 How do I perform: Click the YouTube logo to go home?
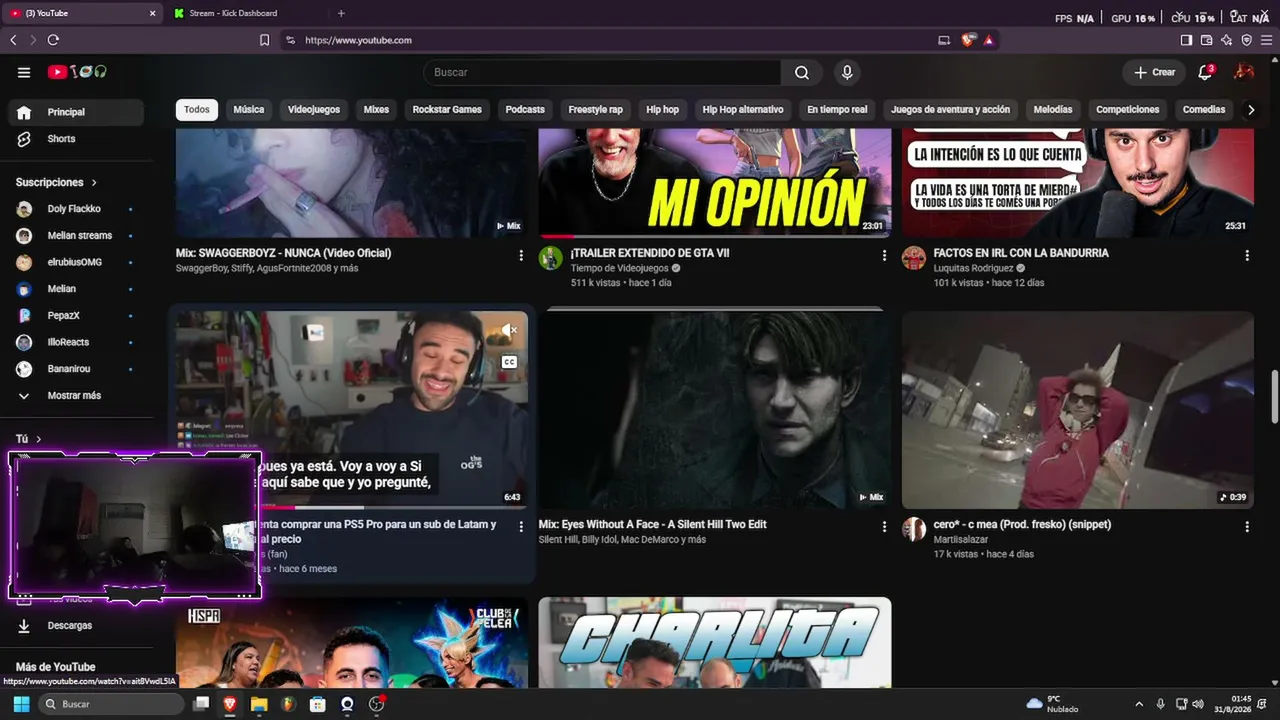pos(78,72)
